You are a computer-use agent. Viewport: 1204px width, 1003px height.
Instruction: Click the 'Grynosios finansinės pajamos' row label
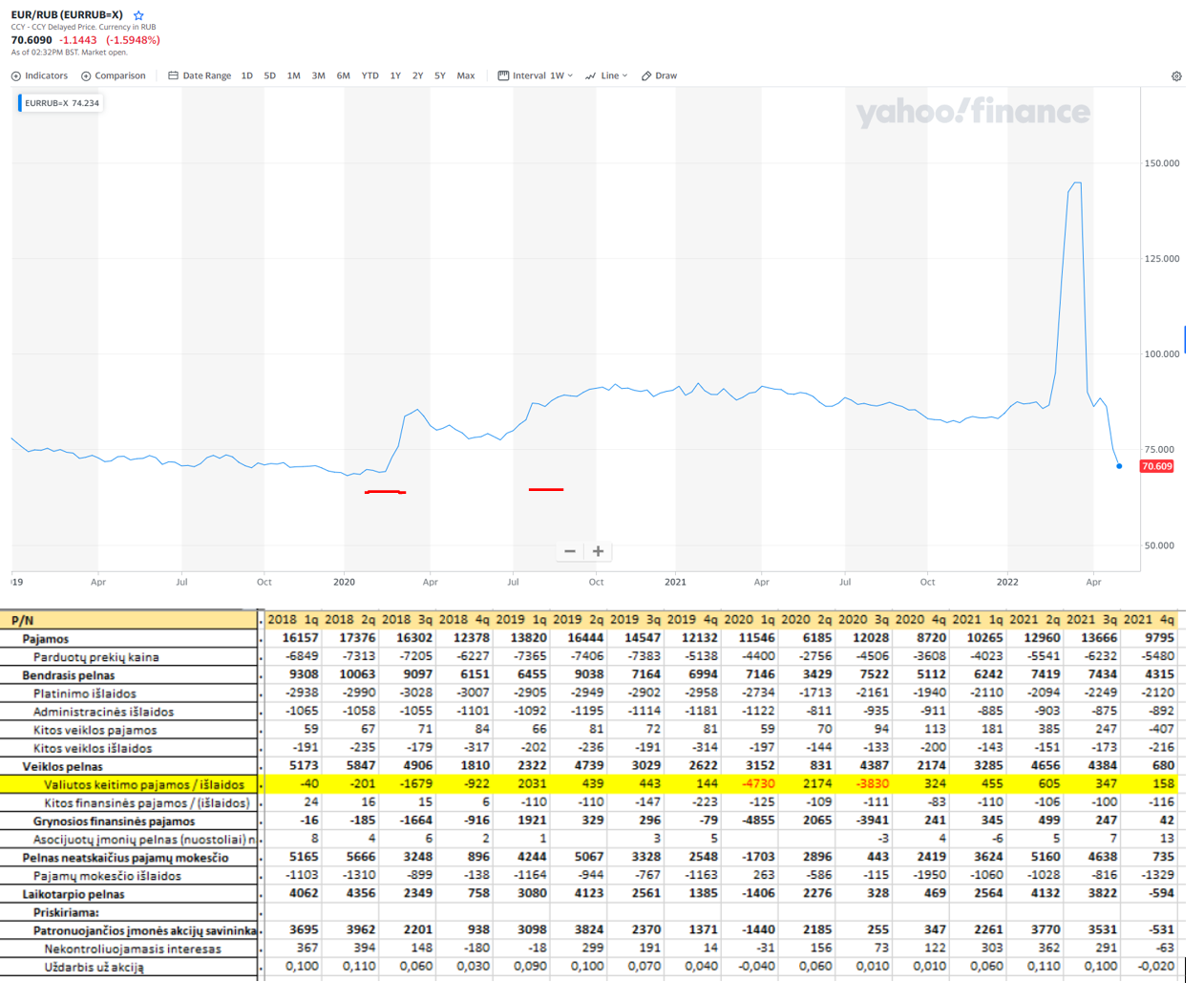[x=115, y=822]
